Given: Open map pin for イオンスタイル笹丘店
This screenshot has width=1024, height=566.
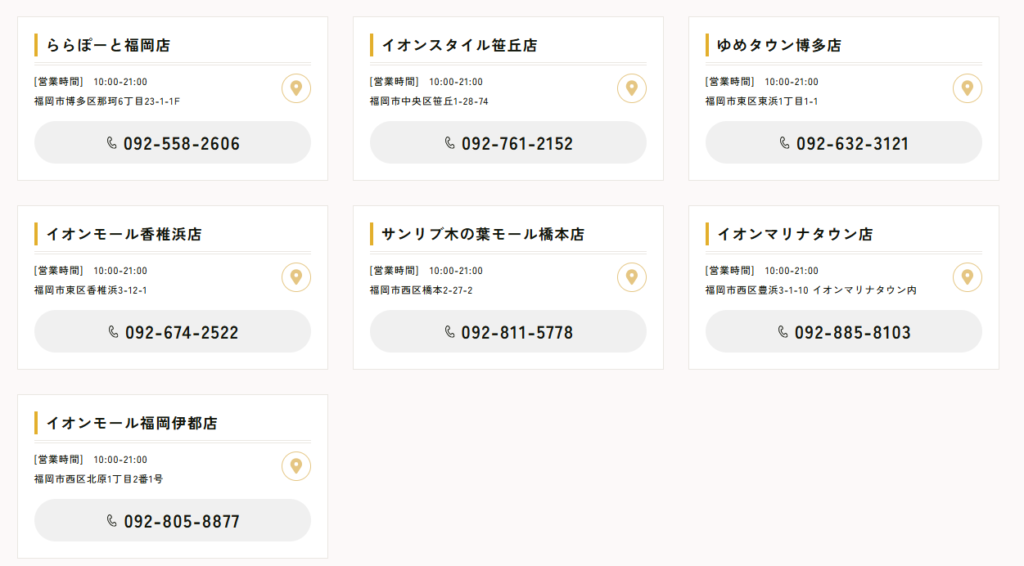Looking at the screenshot, I should click(632, 88).
